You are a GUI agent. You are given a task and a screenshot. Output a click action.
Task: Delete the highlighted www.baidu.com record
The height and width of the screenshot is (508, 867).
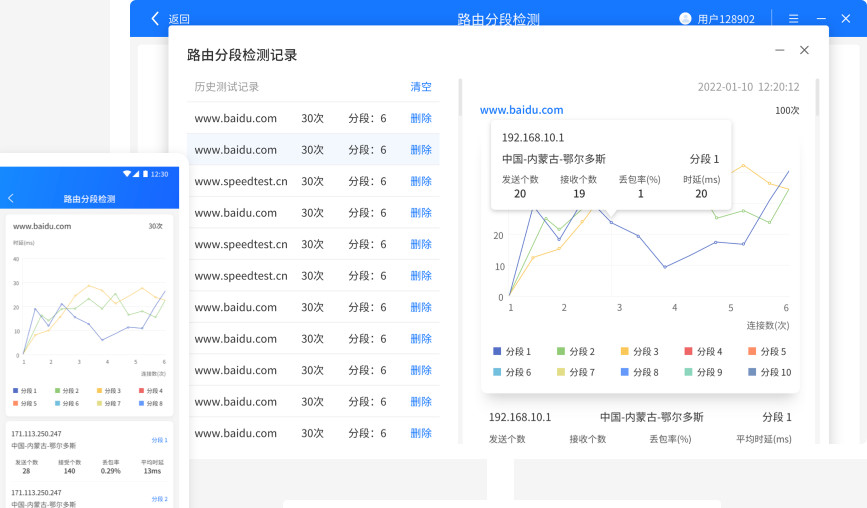click(x=421, y=149)
